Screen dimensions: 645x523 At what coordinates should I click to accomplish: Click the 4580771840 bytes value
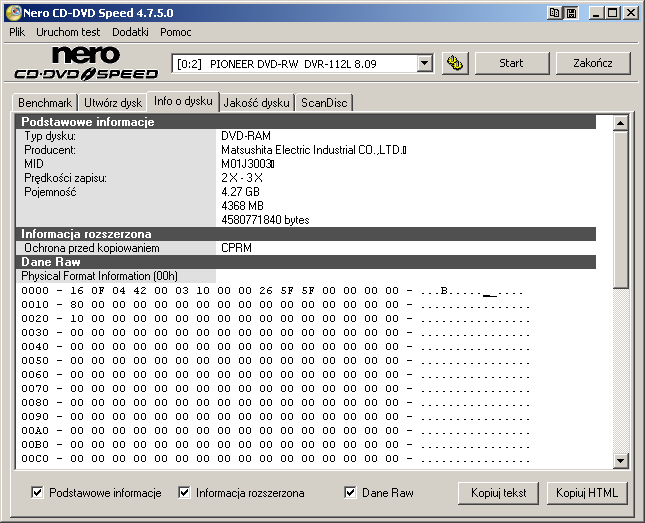tap(265, 220)
